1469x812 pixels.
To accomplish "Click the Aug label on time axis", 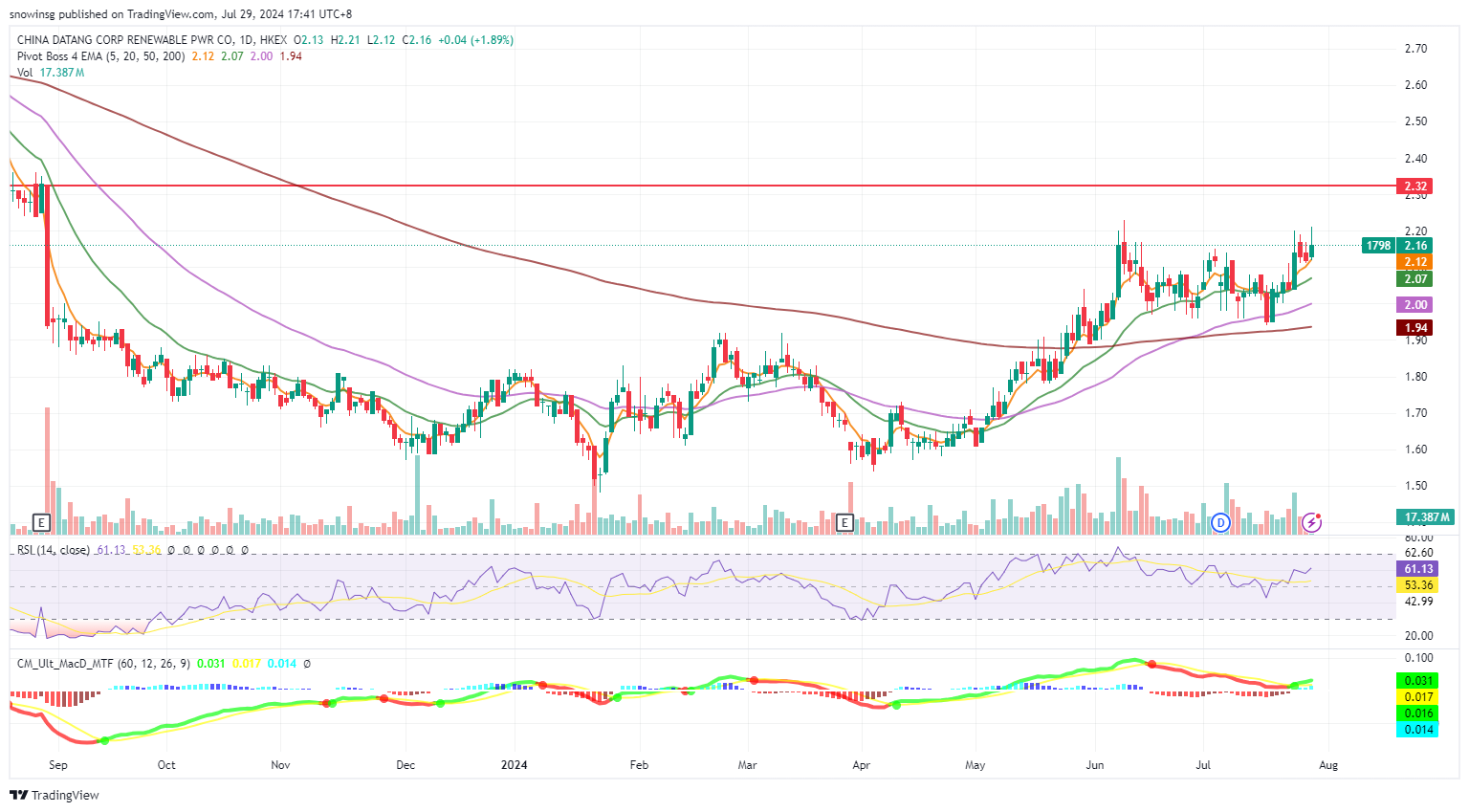I will (1328, 765).
